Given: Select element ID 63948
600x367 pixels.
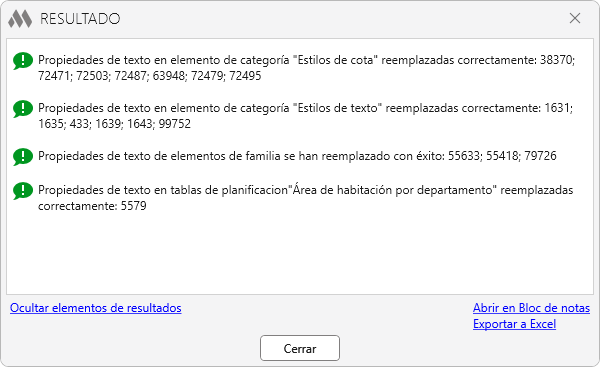Looking at the screenshot, I should coord(168,76).
